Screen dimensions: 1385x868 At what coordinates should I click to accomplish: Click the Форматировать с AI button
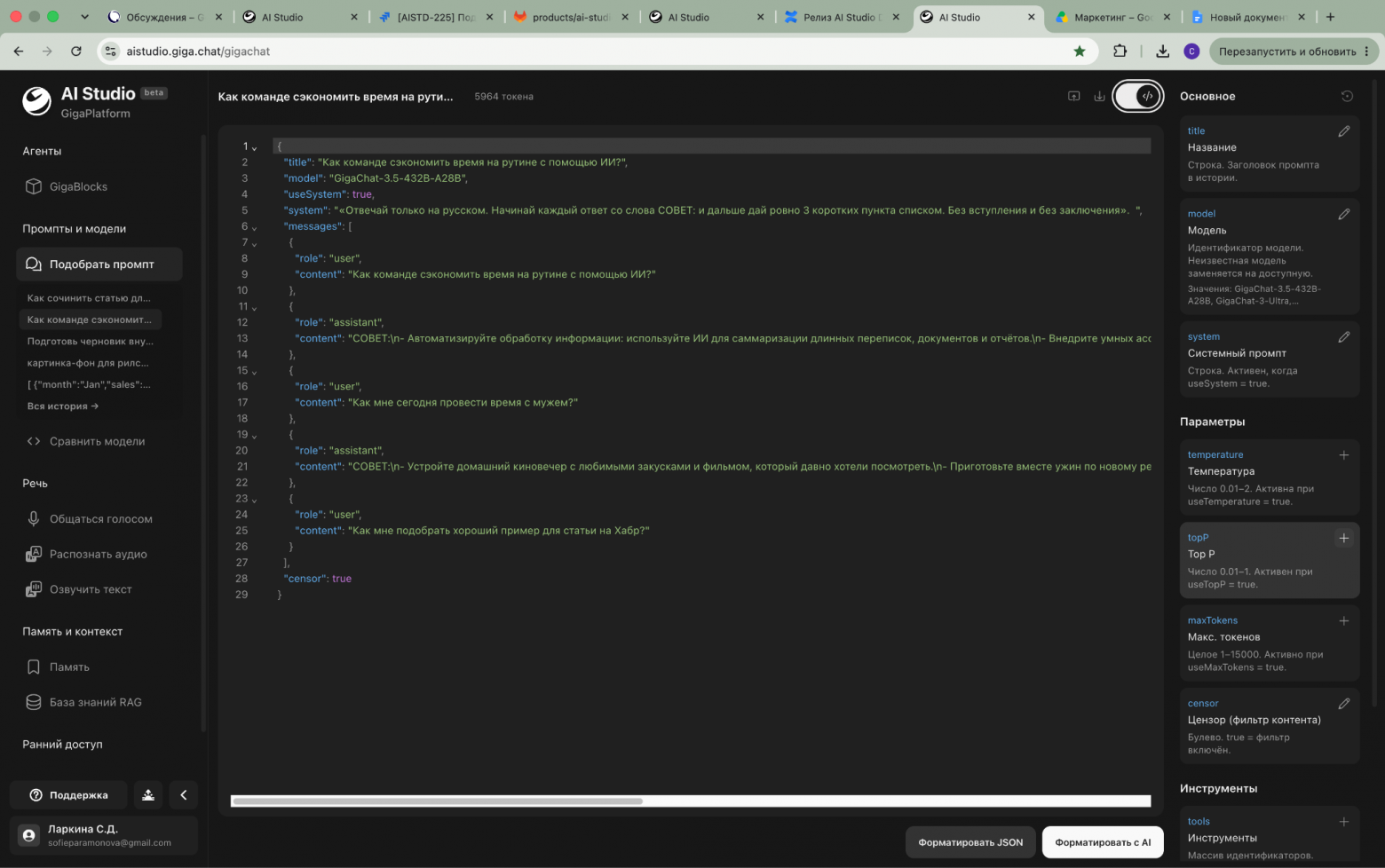pyautogui.click(x=1103, y=842)
